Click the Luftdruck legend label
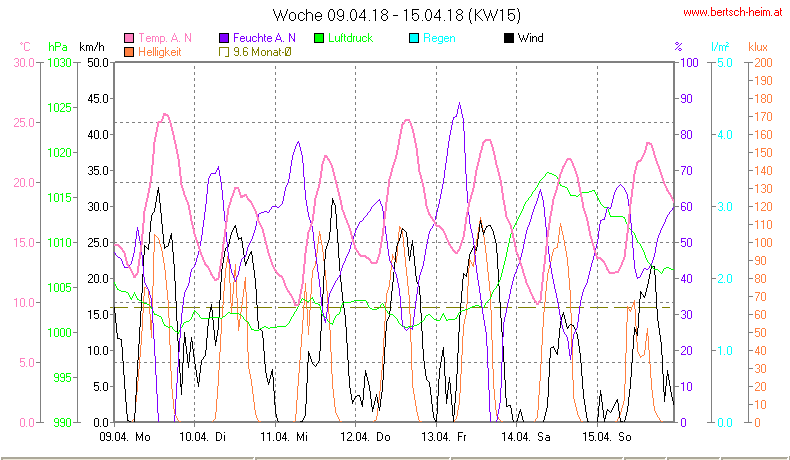 [350, 38]
